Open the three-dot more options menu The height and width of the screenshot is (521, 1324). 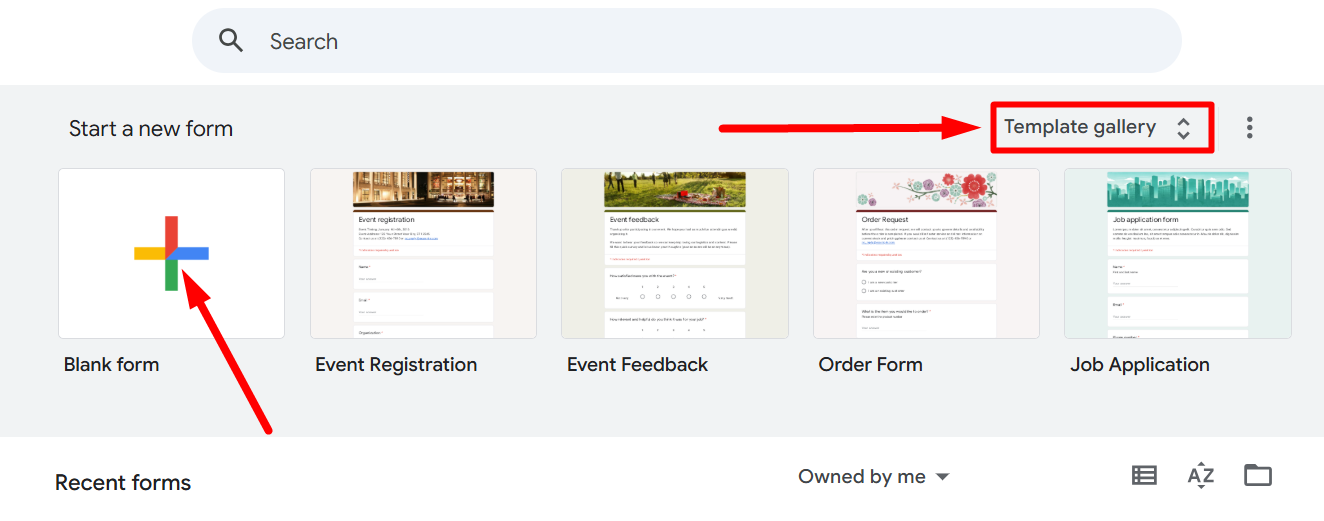click(x=1249, y=127)
